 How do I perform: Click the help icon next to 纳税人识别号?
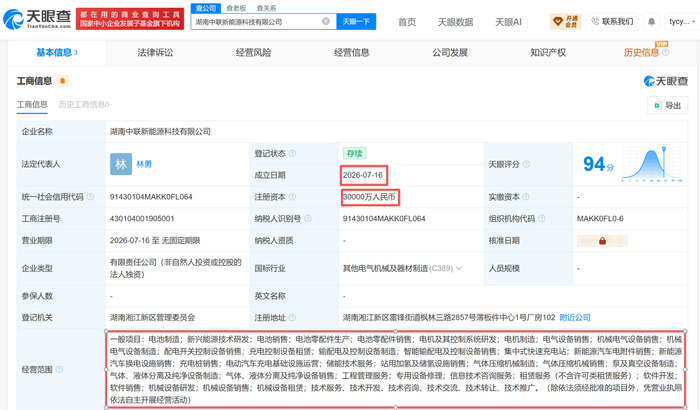tap(308, 218)
